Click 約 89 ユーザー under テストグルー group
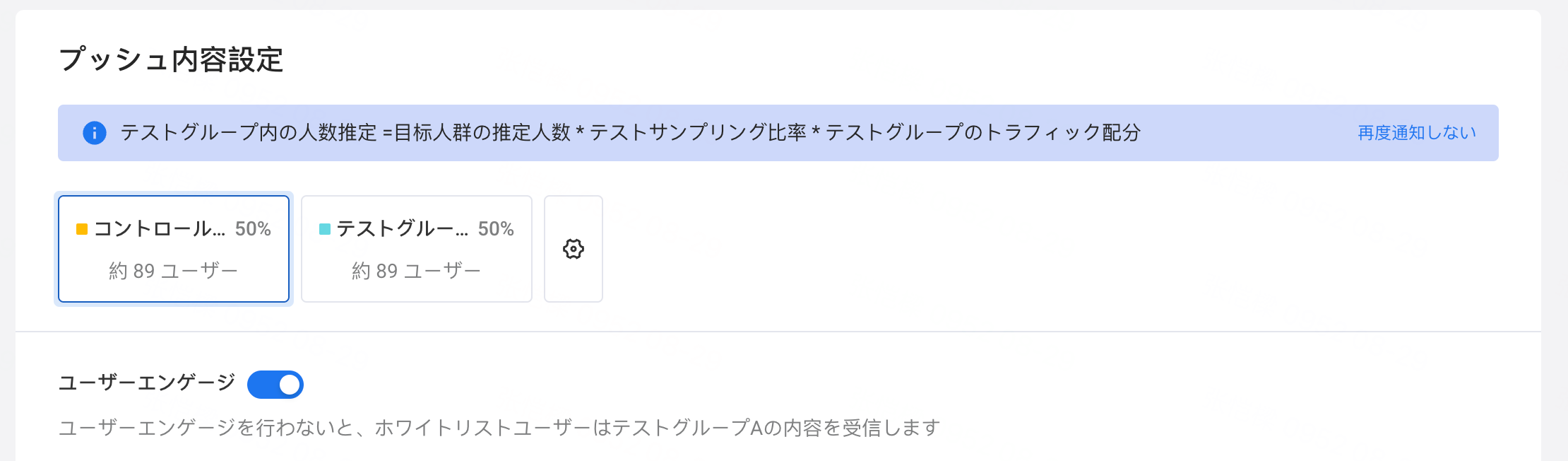Image resolution: width=1568 pixels, height=461 pixels. click(417, 271)
